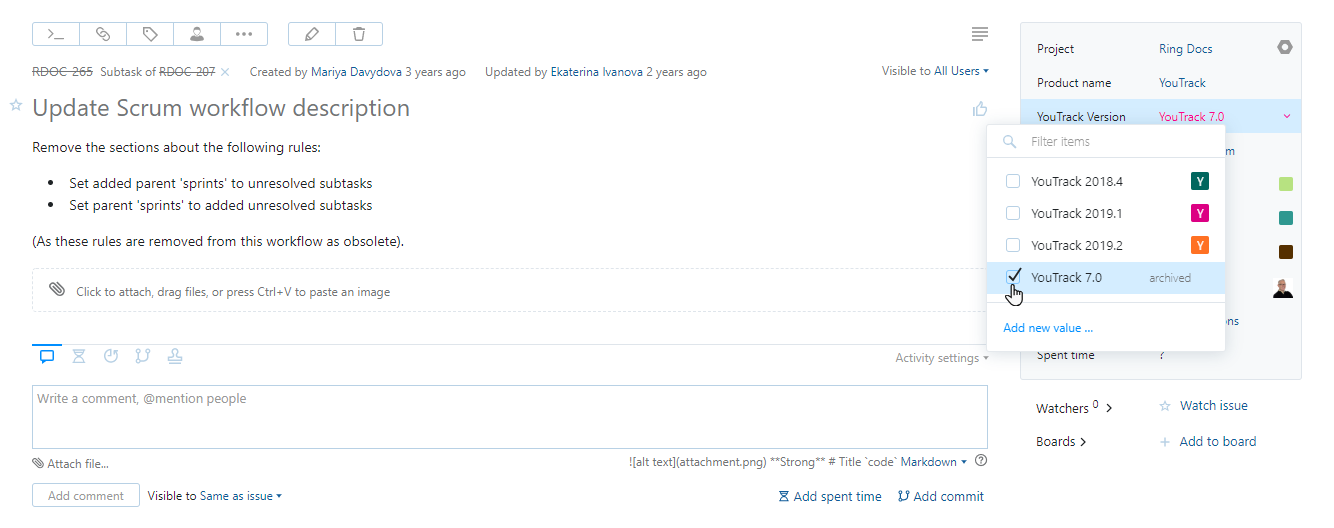Remove the subtask link with x icon

[225, 72]
